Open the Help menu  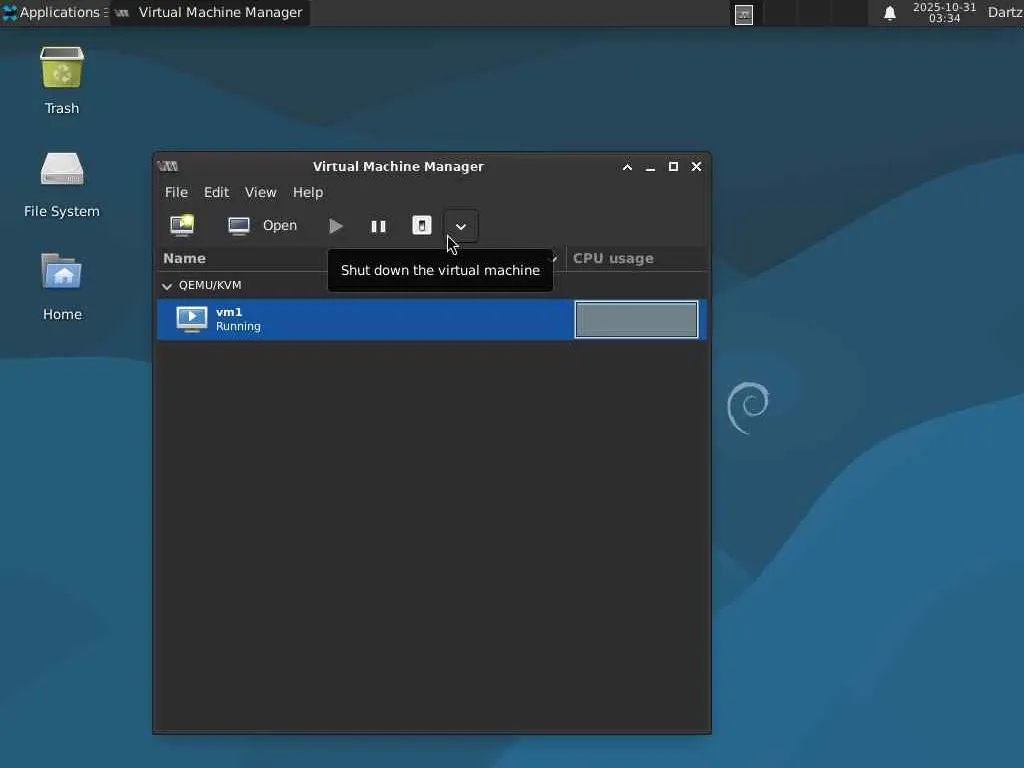[x=308, y=192]
